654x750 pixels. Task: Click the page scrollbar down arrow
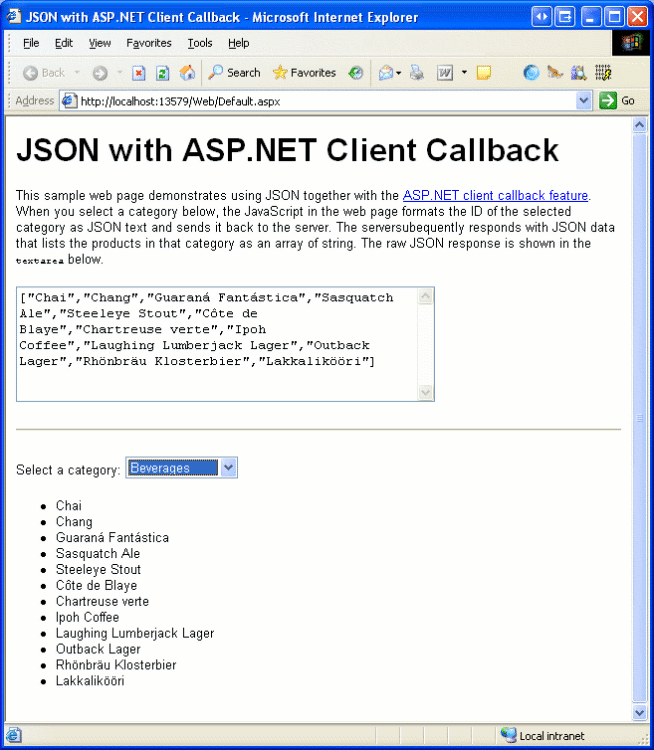click(640, 713)
